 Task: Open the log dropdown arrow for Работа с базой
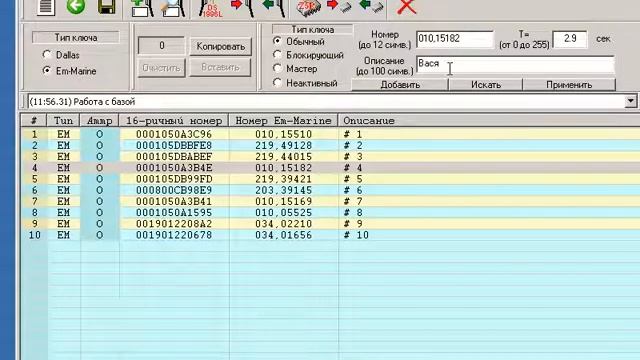pos(631,101)
